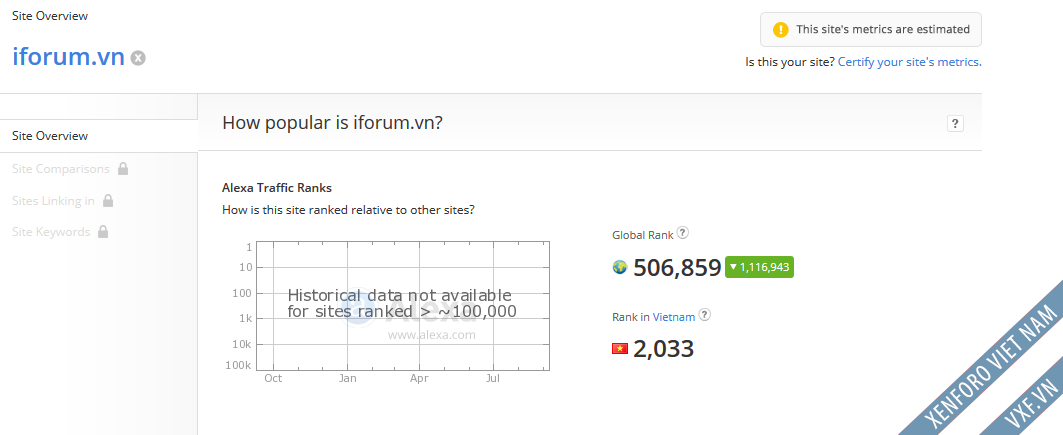This screenshot has height=435, width=1063.
Task: Click the iforum.vn site title
Action: 68,57
